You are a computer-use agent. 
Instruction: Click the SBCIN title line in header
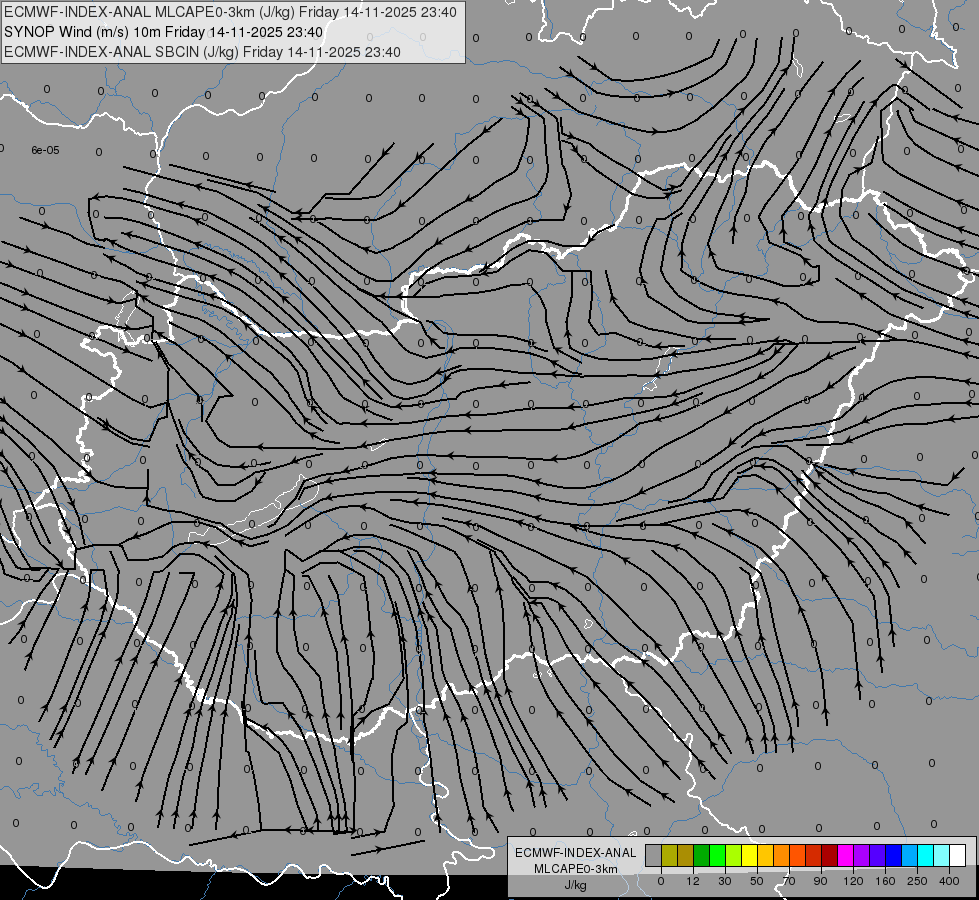point(202,52)
